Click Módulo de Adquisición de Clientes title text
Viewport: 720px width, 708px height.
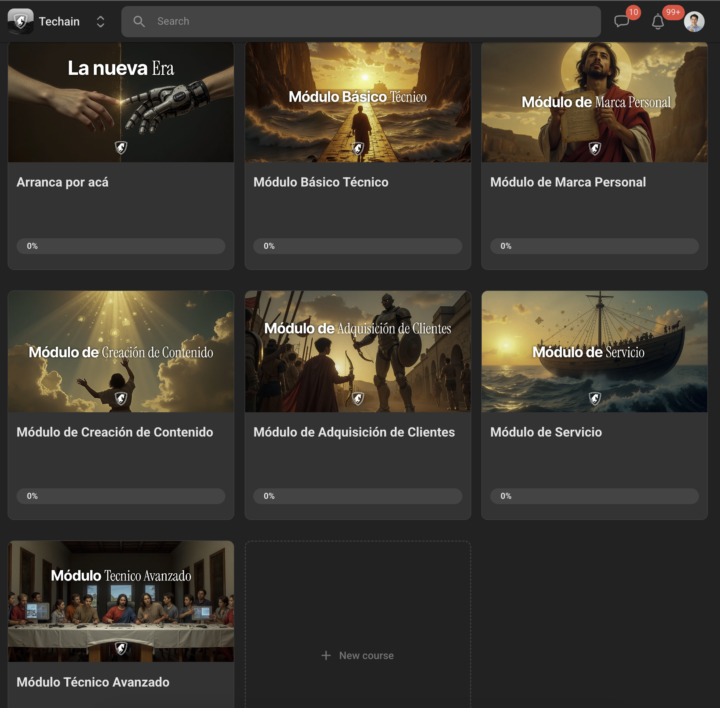[x=354, y=432]
